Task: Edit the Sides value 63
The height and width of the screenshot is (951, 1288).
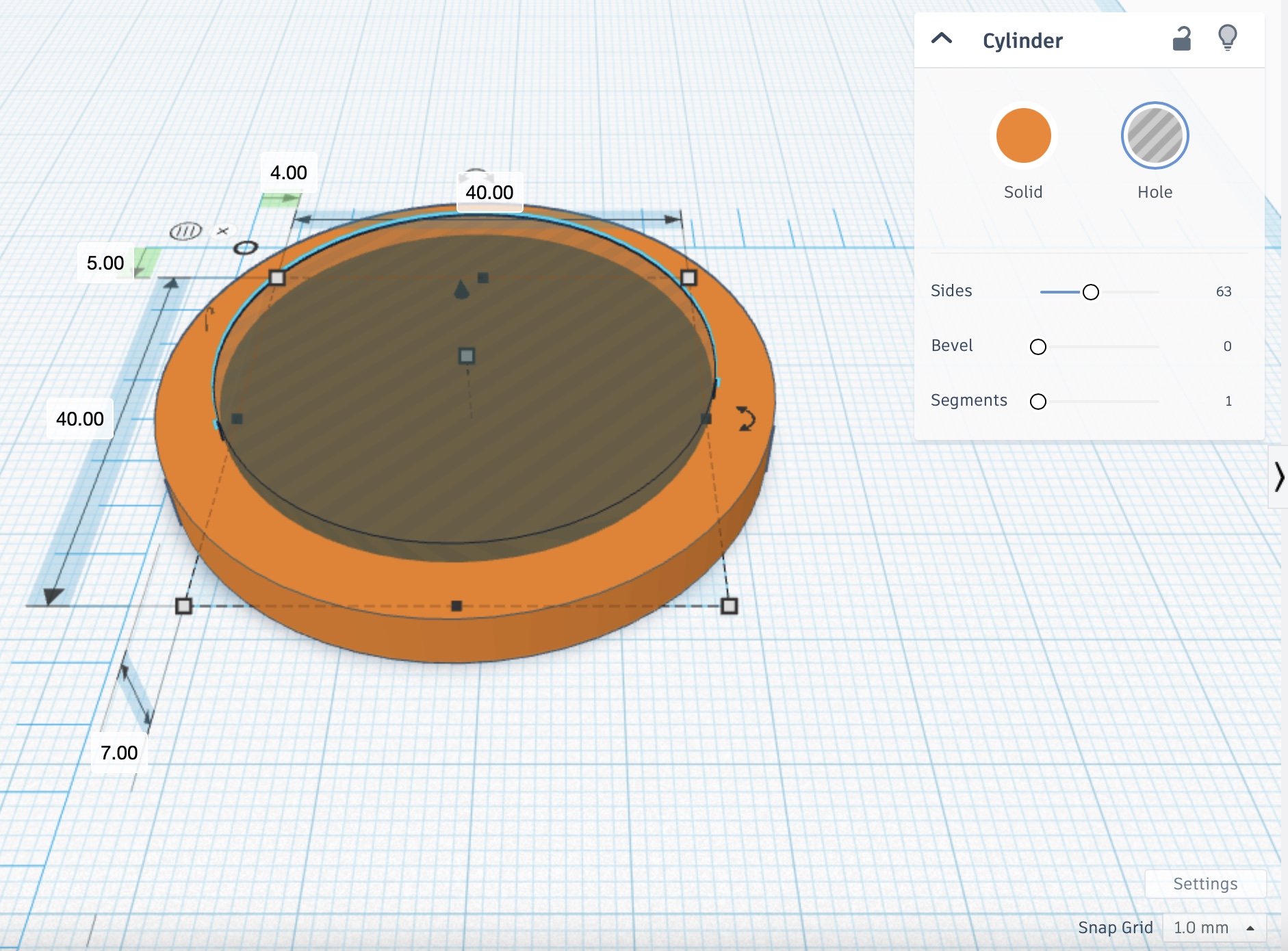Action: point(1223,291)
